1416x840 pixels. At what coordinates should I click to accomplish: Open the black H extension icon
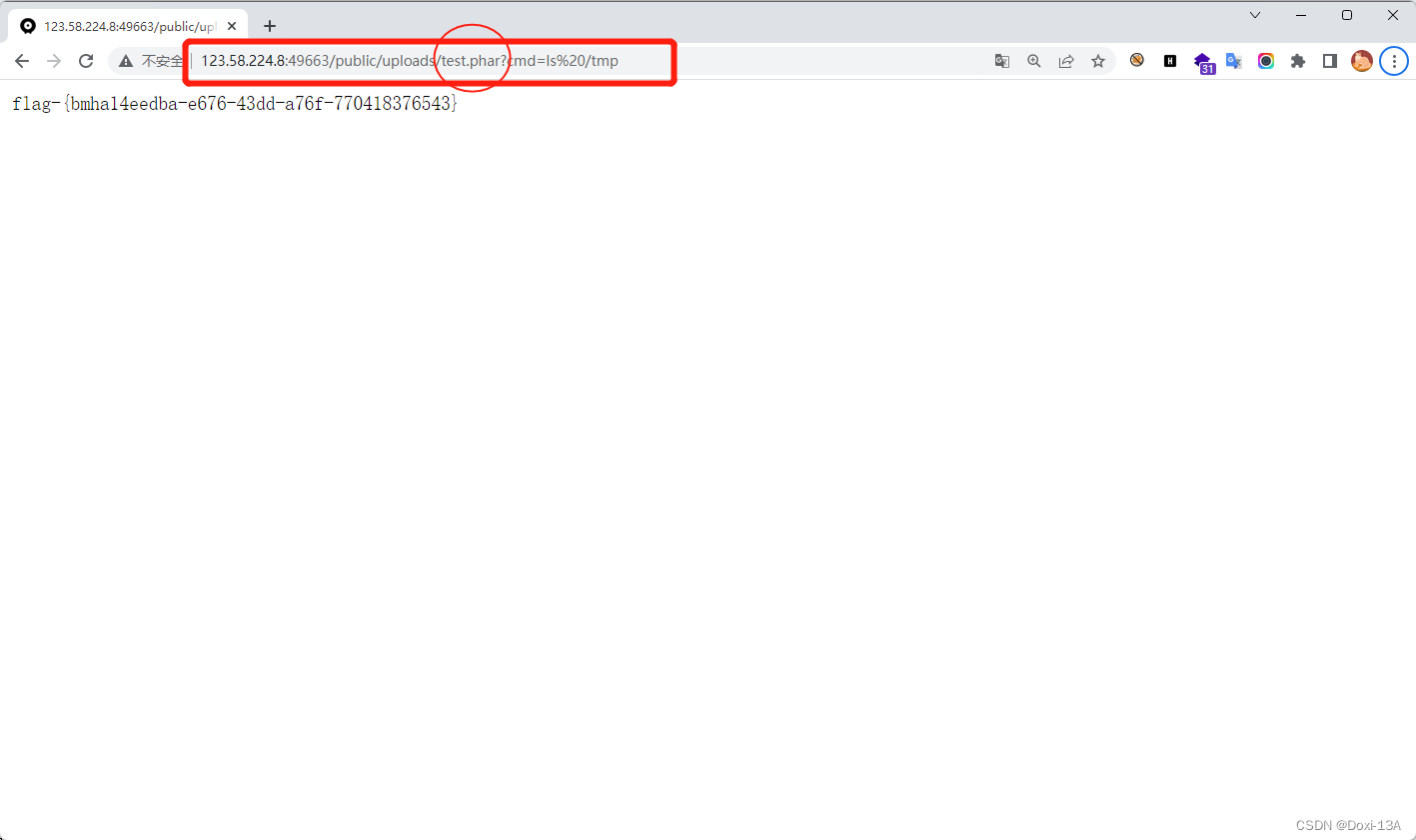(x=1170, y=61)
